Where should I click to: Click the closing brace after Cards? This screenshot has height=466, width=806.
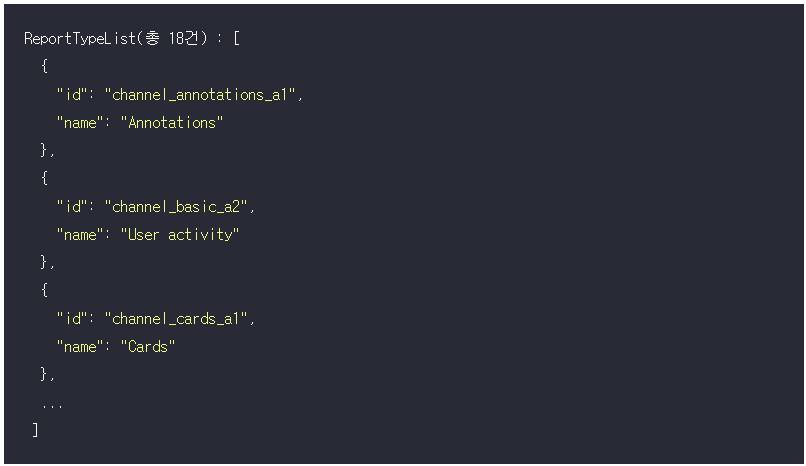pyautogui.click(x=44, y=374)
